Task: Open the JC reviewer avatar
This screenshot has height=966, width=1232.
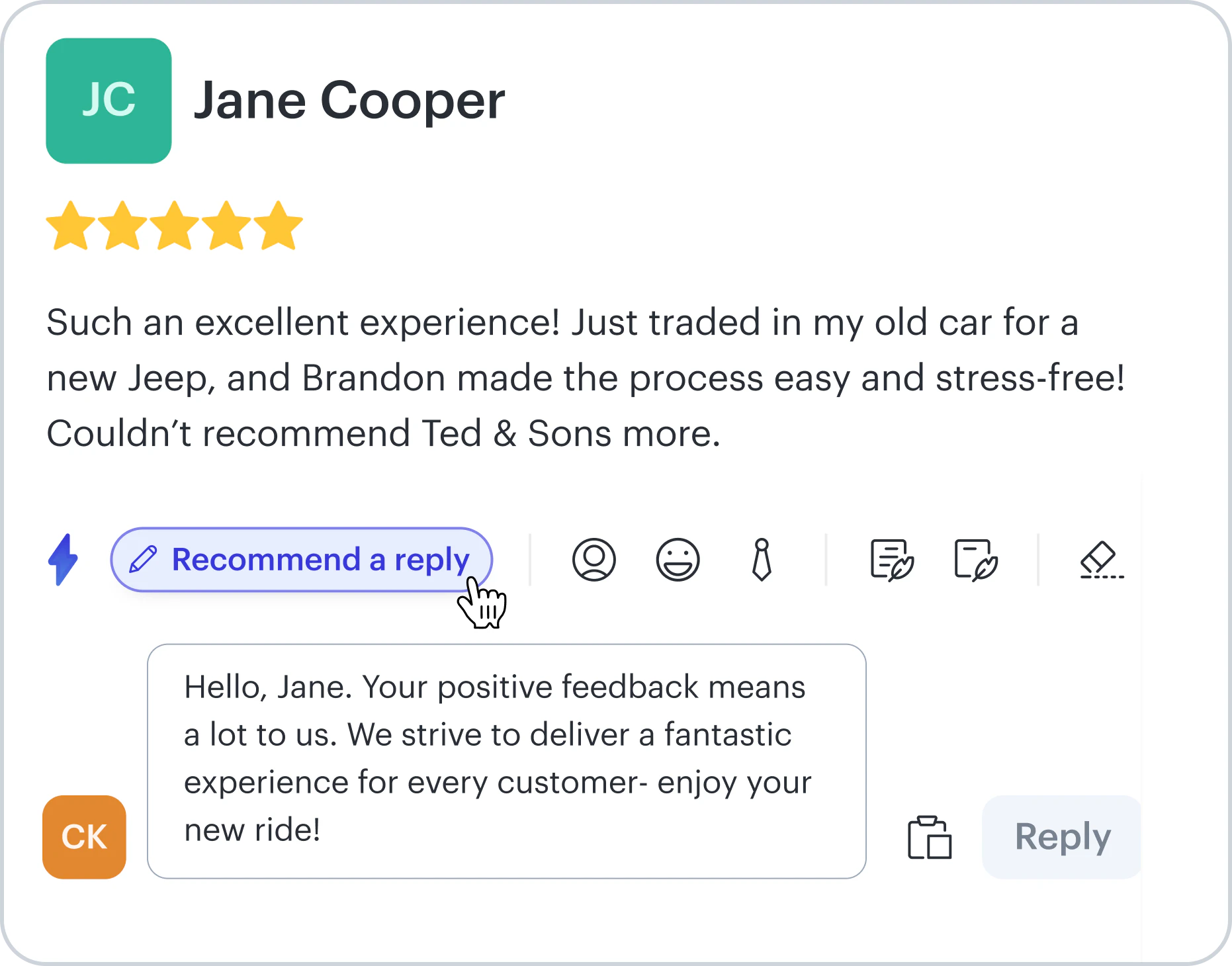Action: pos(109,101)
